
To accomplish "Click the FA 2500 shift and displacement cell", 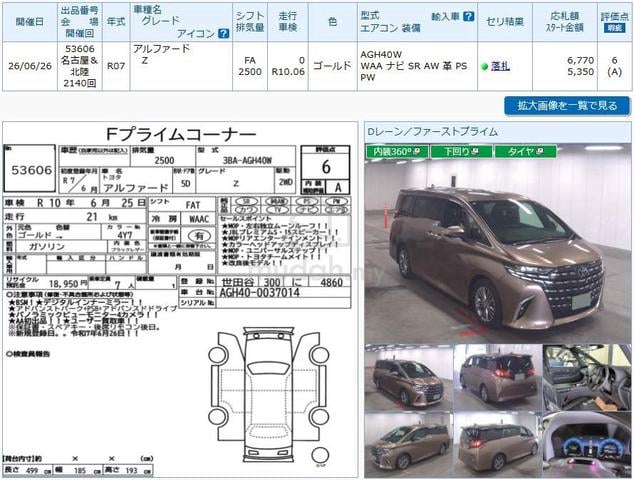I will click(x=250, y=66).
